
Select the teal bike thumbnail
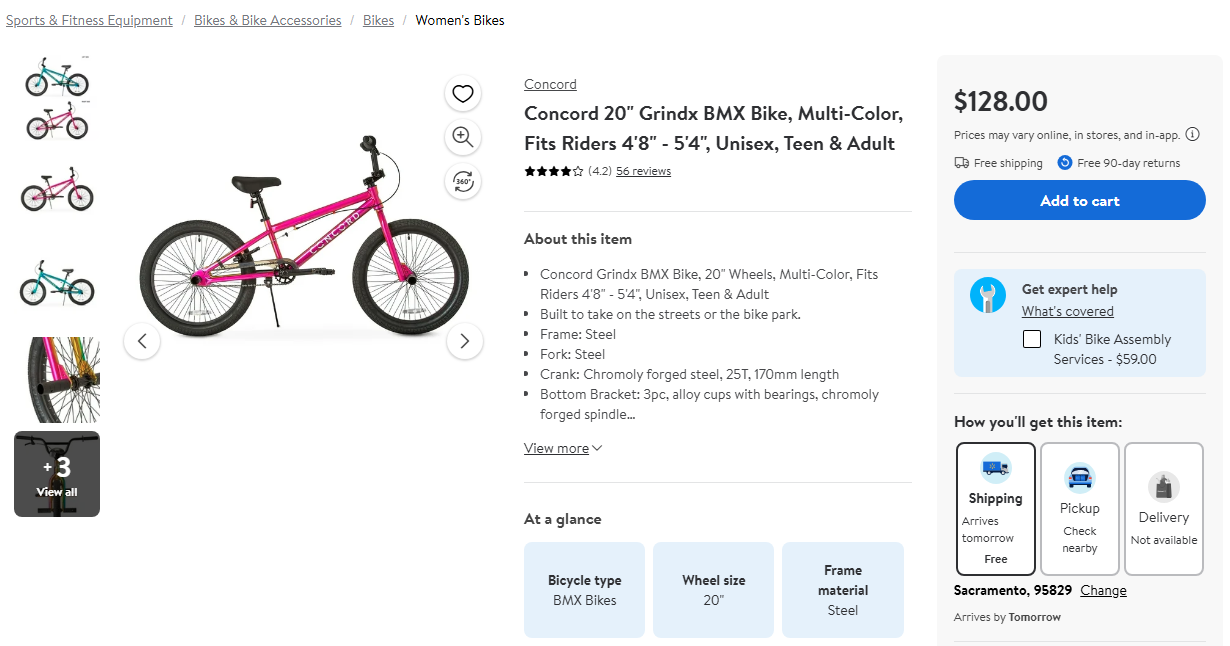pyautogui.click(x=57, y=284)
